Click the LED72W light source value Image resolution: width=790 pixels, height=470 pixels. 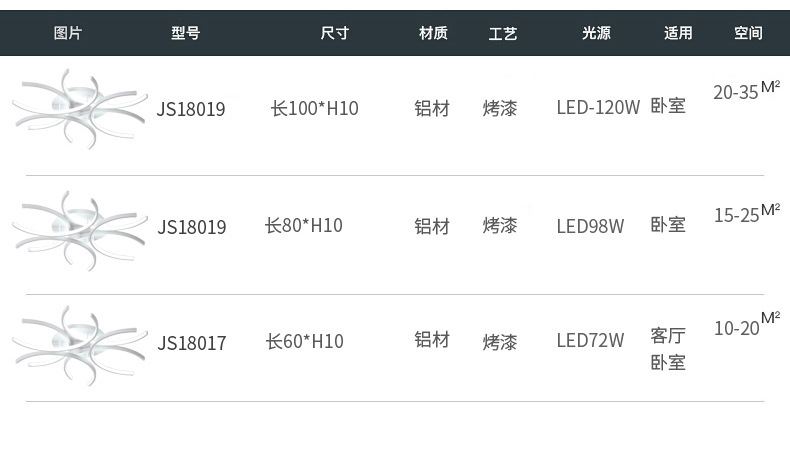point(590,341)
